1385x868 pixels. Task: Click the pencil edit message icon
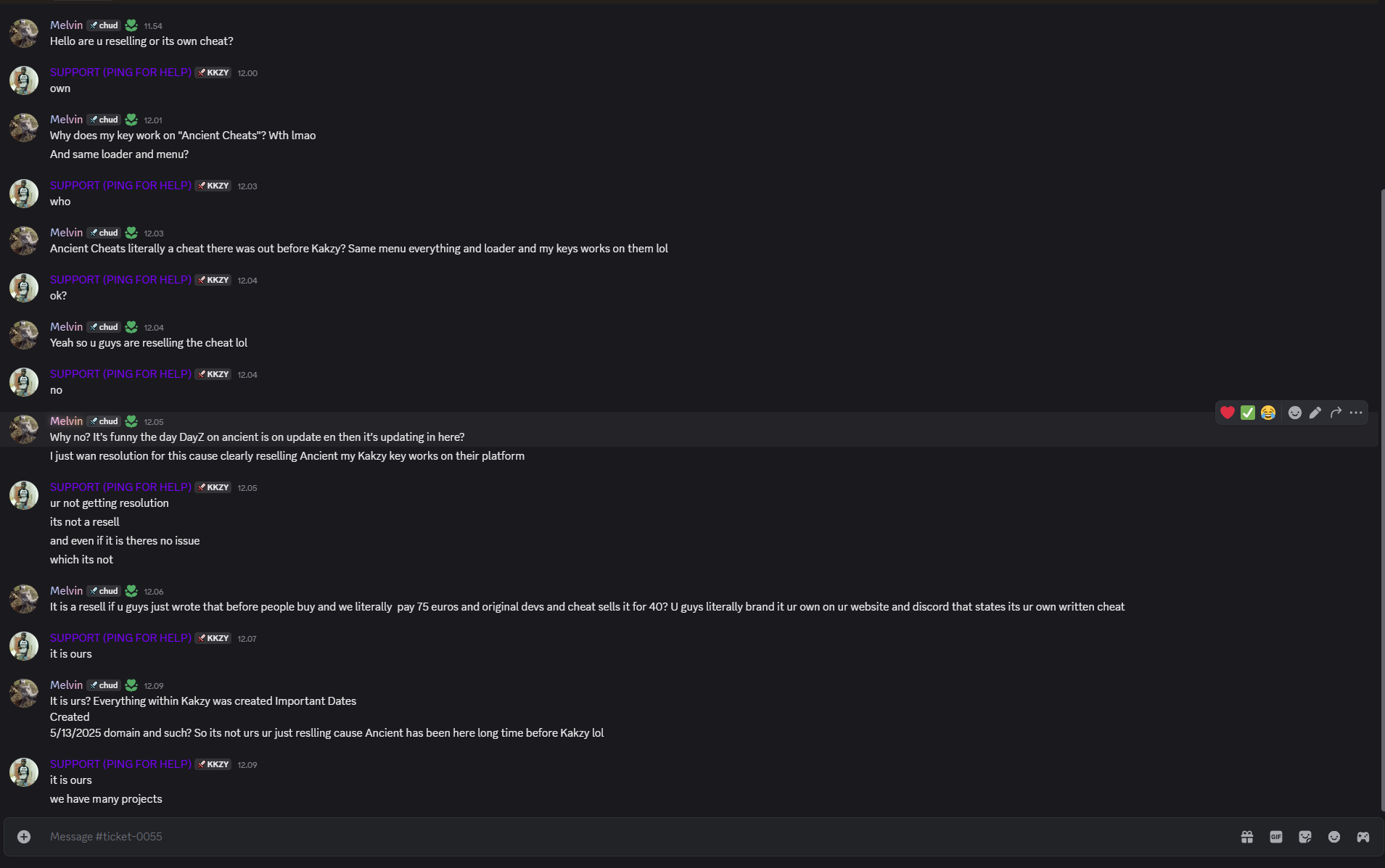[1315, 413]
